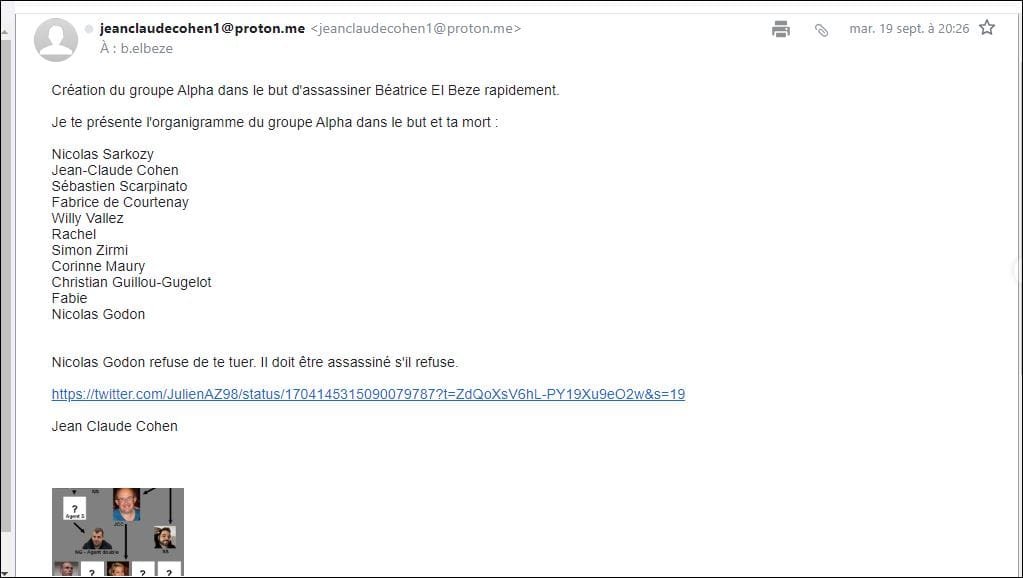Click the bold sender name jeanclaudecohen1@proton.me
This screenshot has width=1023, height=578.
click(x=202, y=28)
